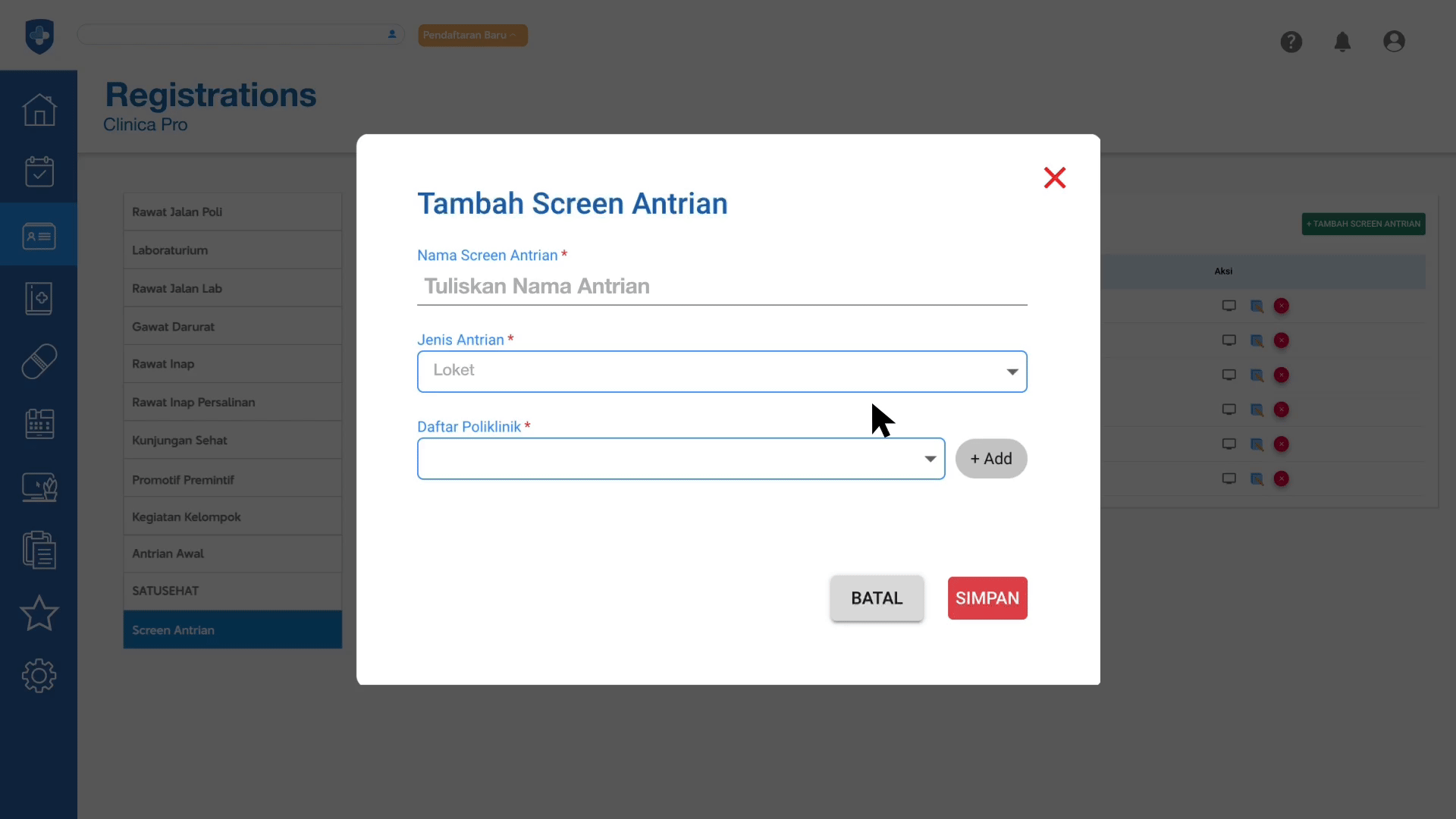Click the star icon in sidebar
1456x819 pixels.
point(39,613)
